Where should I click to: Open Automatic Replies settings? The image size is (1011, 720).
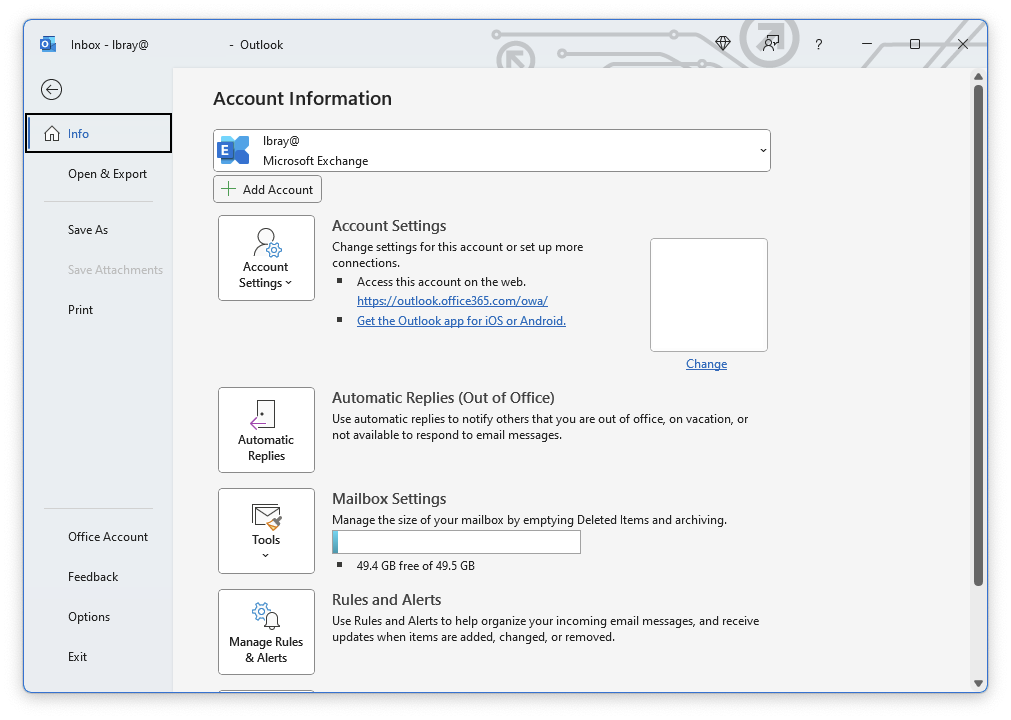[266, 430]
